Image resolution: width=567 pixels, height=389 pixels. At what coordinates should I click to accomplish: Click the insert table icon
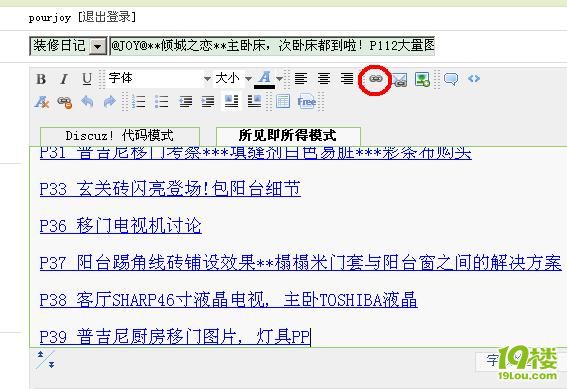click(x=283, y=102)
